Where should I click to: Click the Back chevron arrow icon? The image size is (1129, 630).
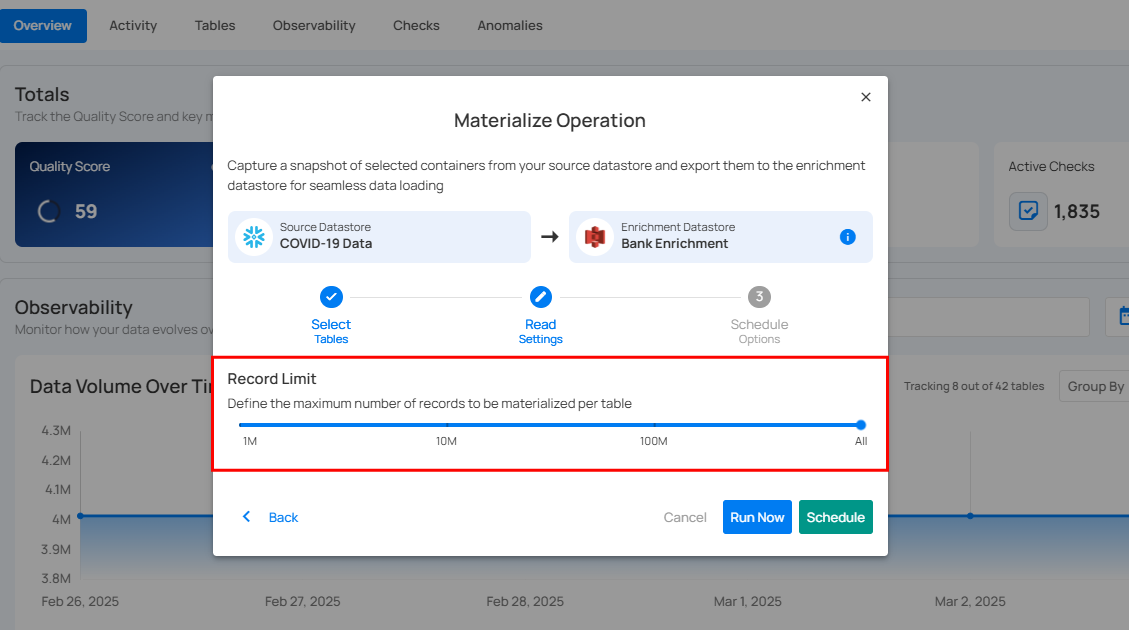247,517
